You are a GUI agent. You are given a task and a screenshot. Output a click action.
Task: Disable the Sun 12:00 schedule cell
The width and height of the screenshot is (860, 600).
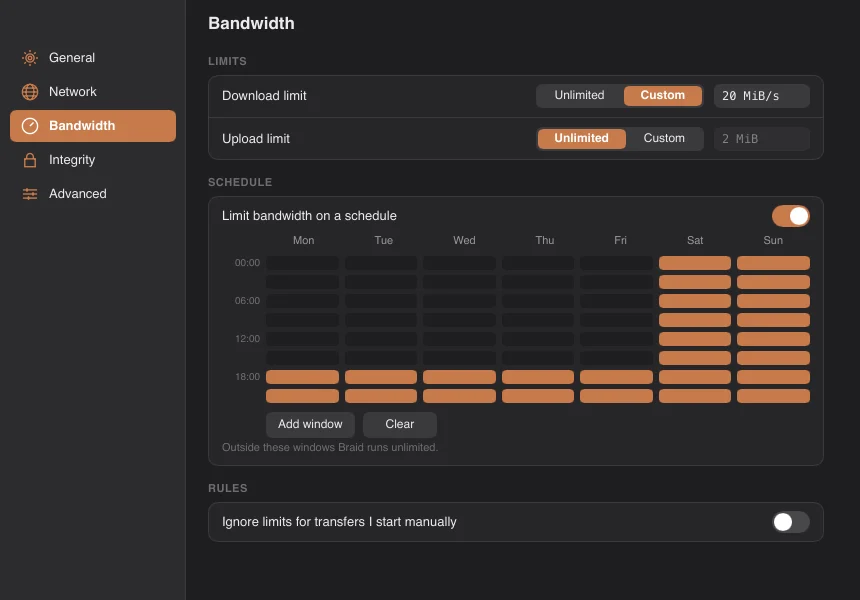click(773, 339)
